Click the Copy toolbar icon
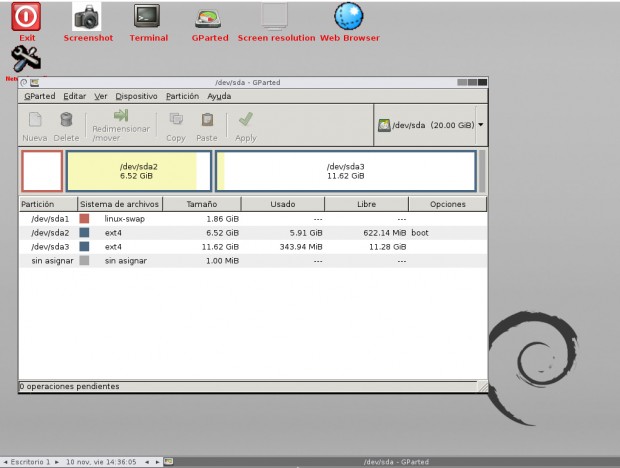The image size is (620, 468). point(176,119)
